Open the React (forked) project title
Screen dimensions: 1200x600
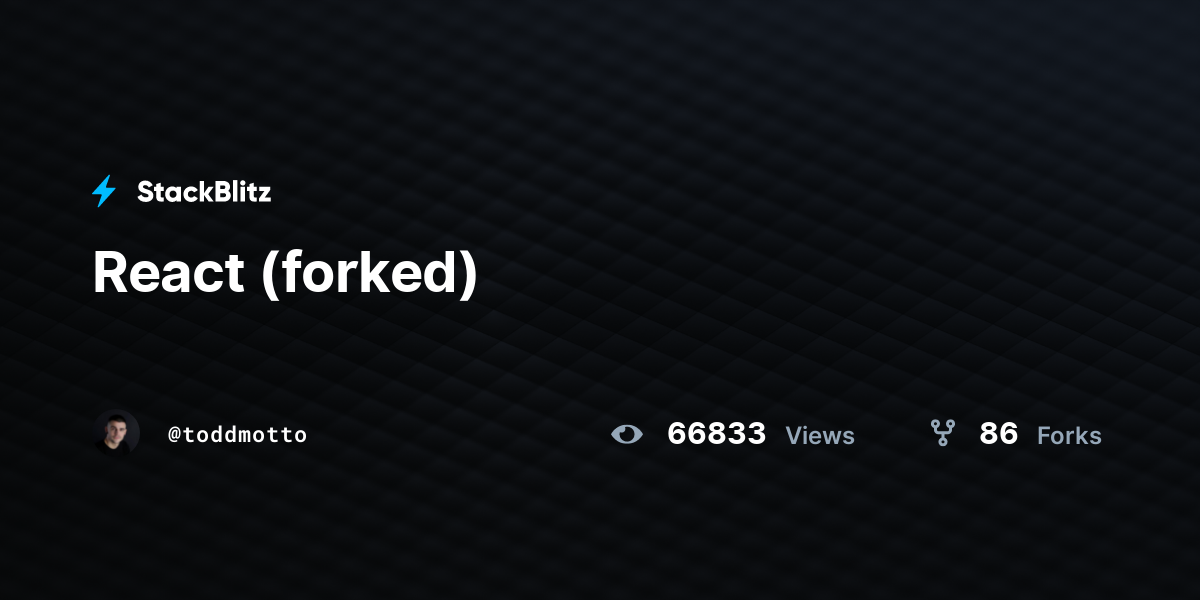(285, 273)
